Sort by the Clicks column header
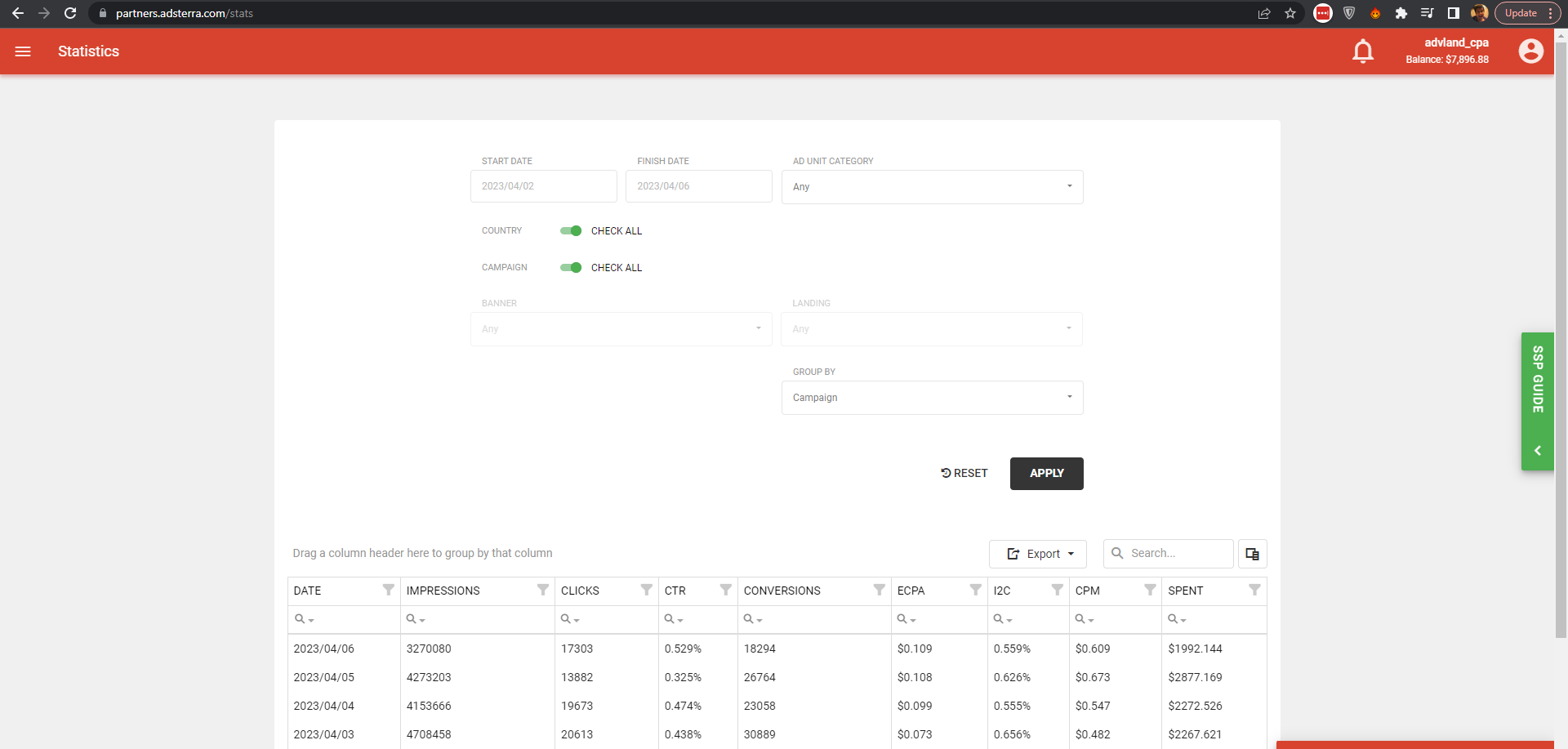 580,591
